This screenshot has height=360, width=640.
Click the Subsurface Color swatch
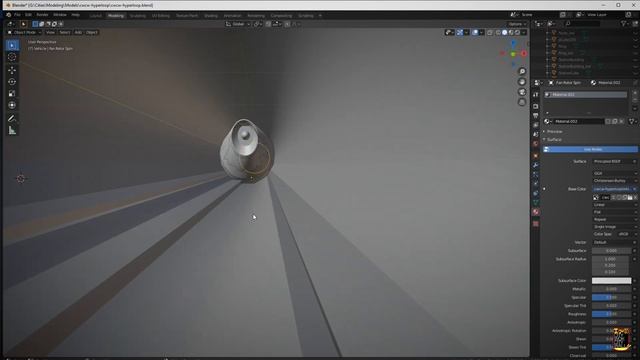click(x=611, y=281)
